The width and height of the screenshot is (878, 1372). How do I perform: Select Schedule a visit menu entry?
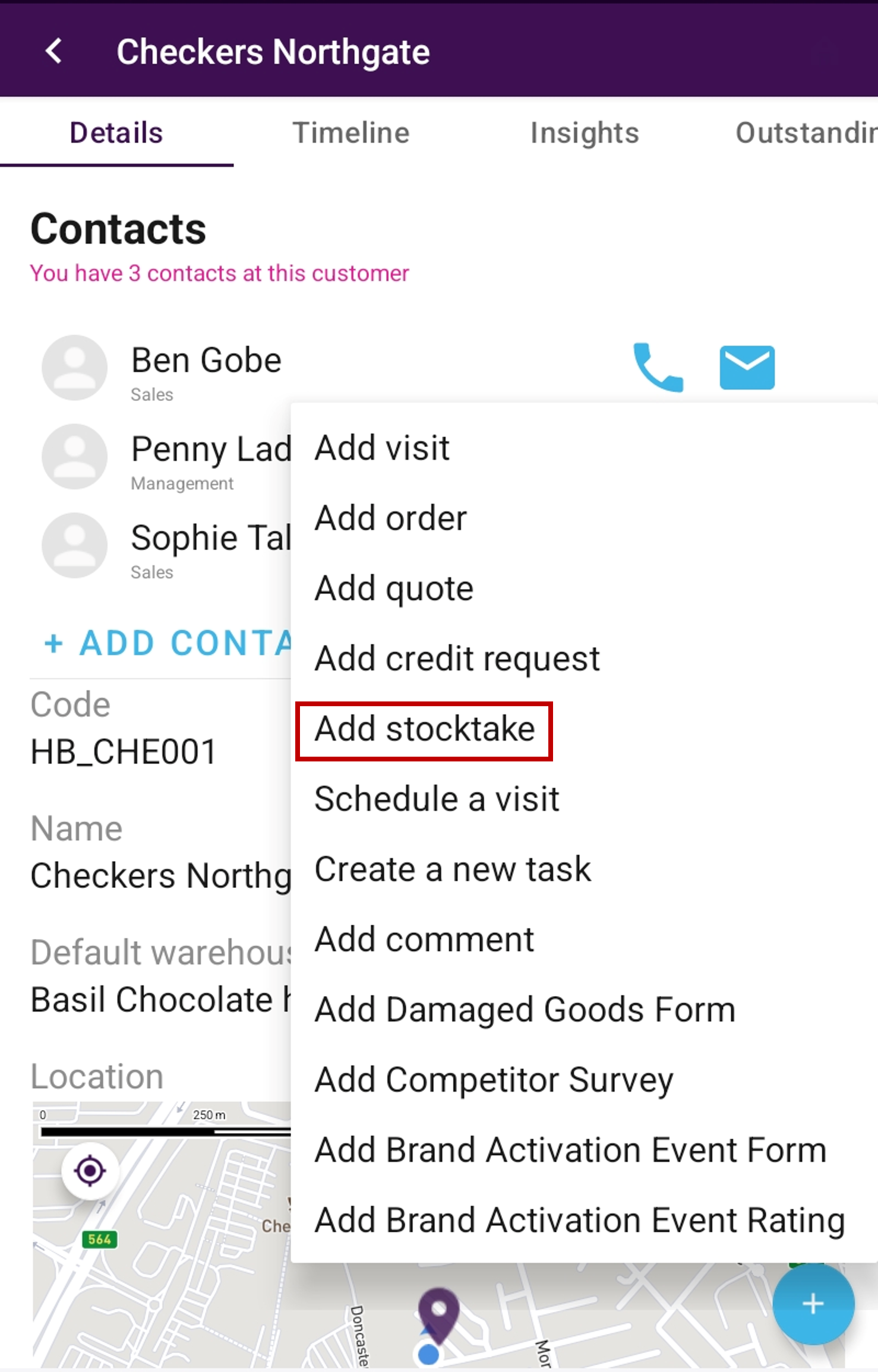(437, 799)
